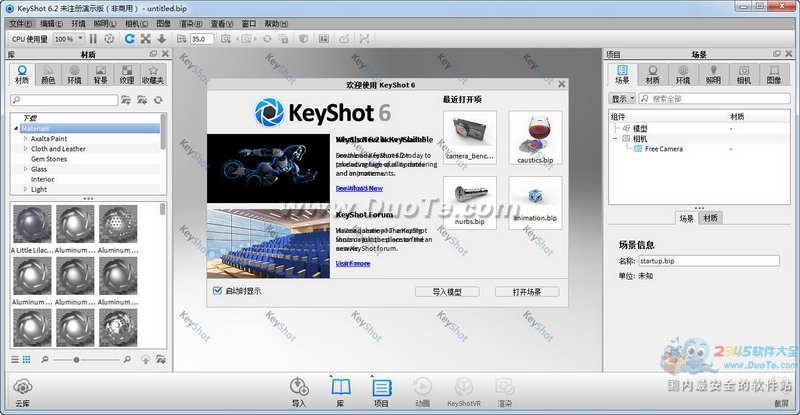Follow the See What's New link
Viewport: 800px width, 415px height.
point(359,188)
